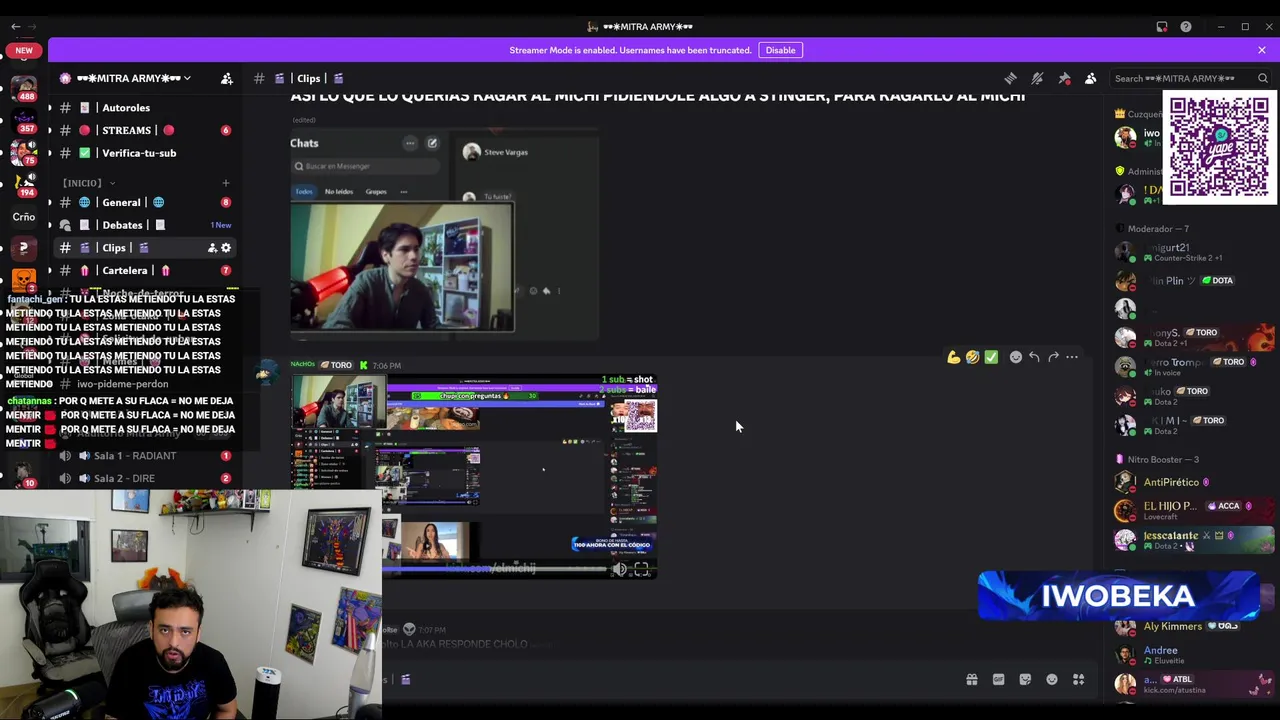Open the Debates forum channel
This screenshot has height=720, width=1280.
(x=122, y=225)
